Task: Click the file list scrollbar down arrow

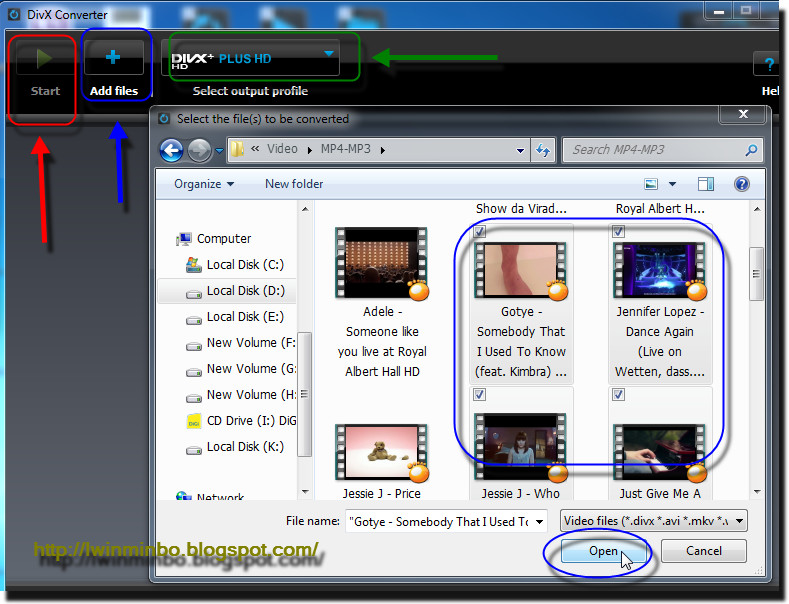Action: pos(757,492)
